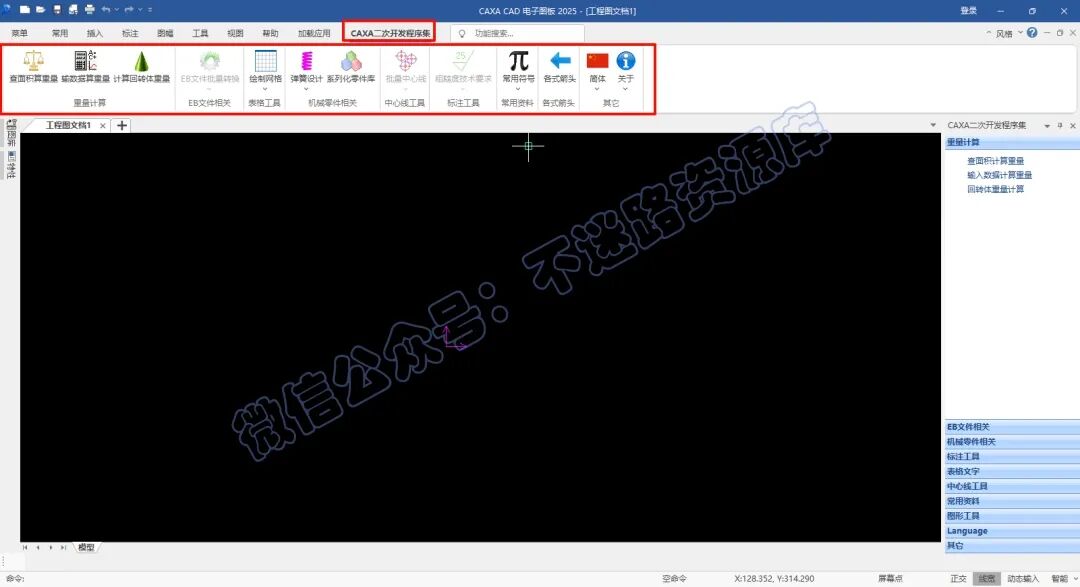Switch to the 常用 ribbon tab
Image resolution: width=1080 pixels, height=587 pixels.
tap(60, 33)
